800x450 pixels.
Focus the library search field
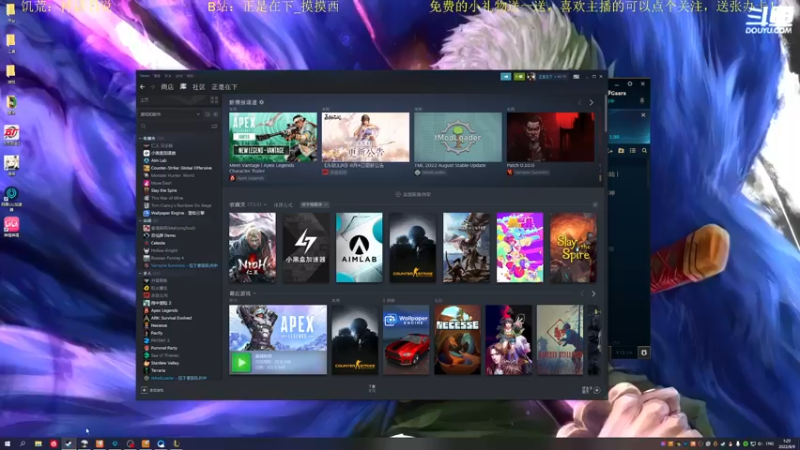tap(173, 126)
